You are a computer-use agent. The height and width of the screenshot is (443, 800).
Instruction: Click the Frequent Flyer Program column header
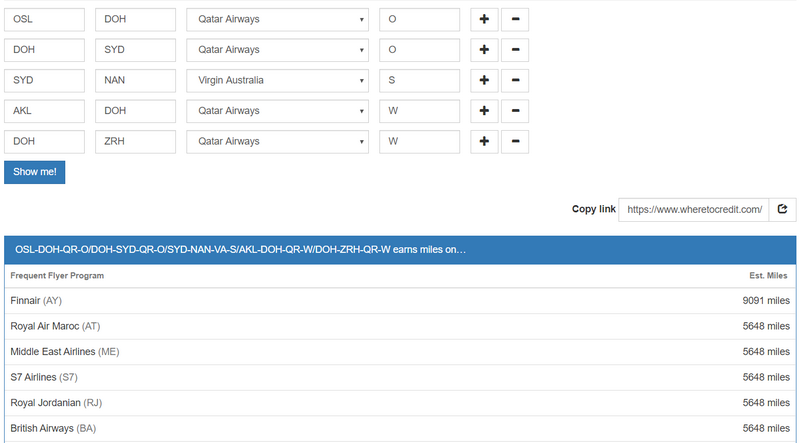point(57,276)
